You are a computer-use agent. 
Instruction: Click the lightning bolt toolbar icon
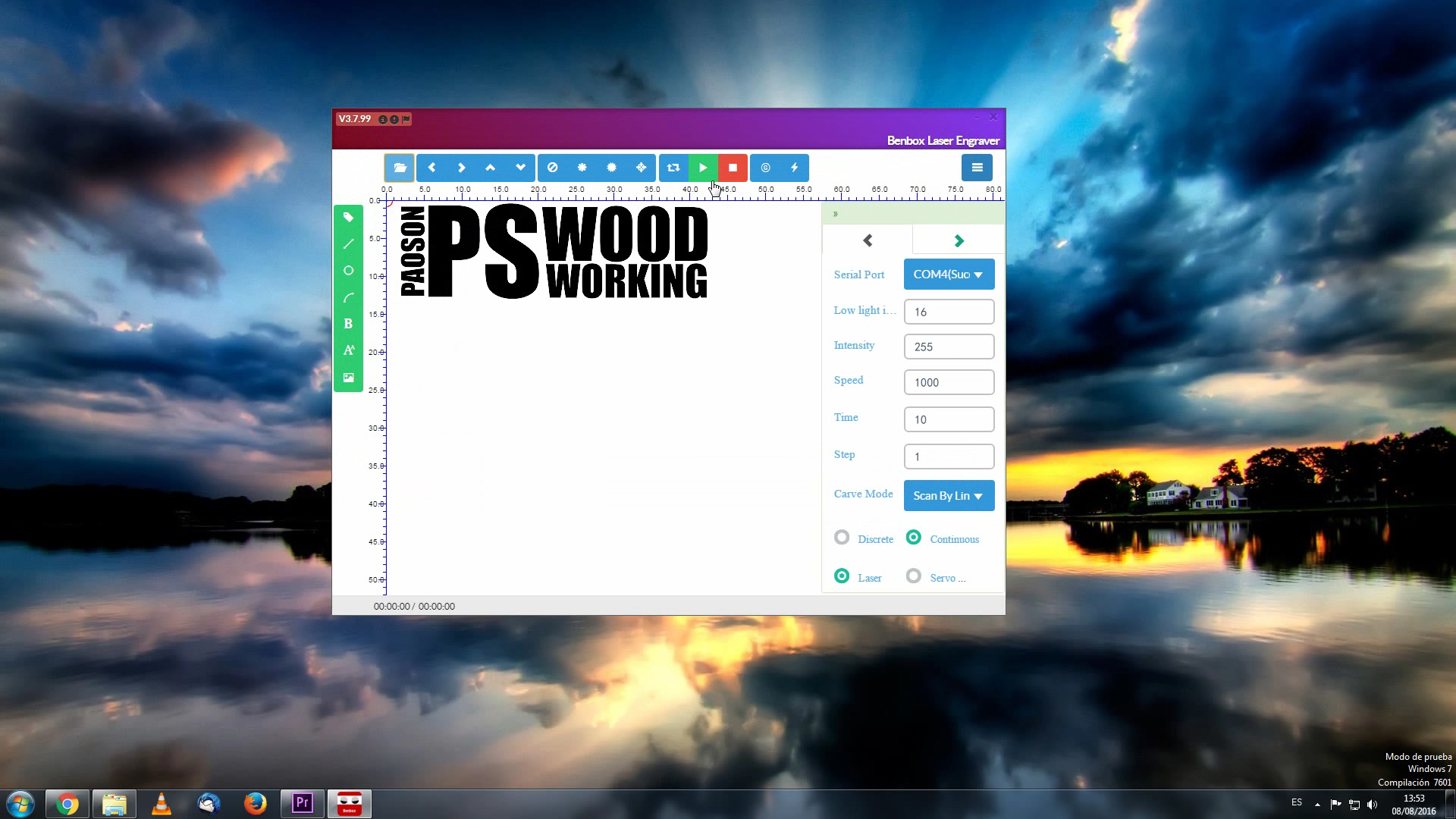[794, 168]
